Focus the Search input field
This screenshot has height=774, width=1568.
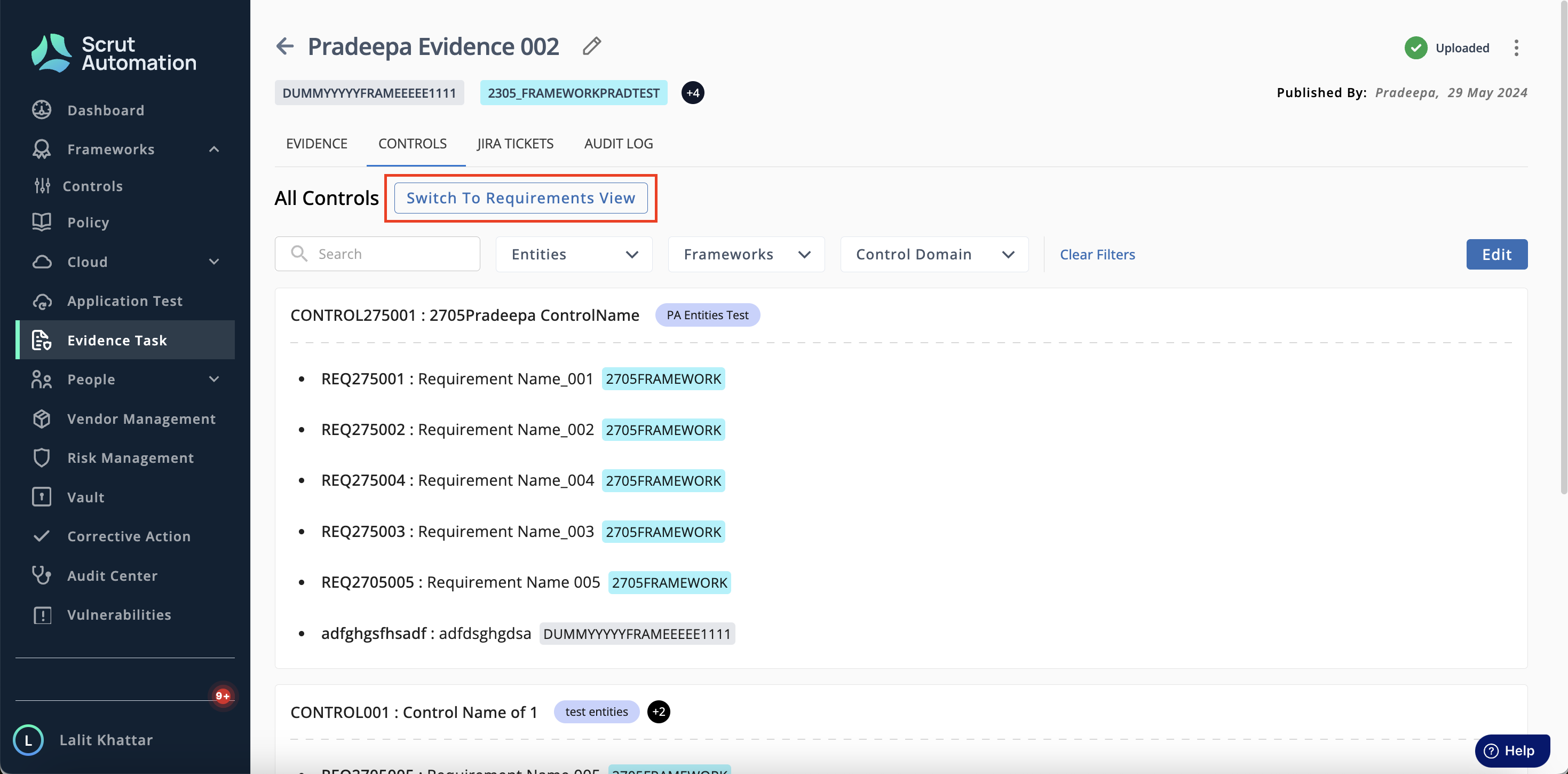(377, 254)
